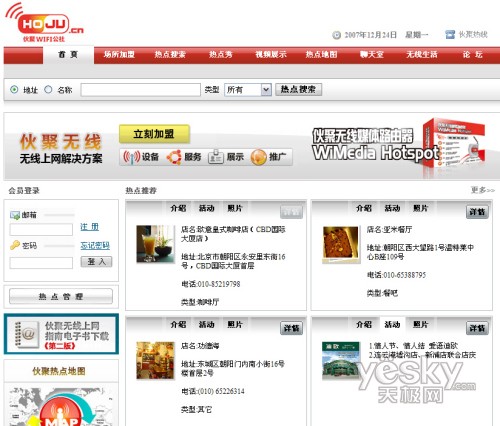Open the coffee shop drink thumbnail
Screen dimensions: 500x426
point(155,244)
